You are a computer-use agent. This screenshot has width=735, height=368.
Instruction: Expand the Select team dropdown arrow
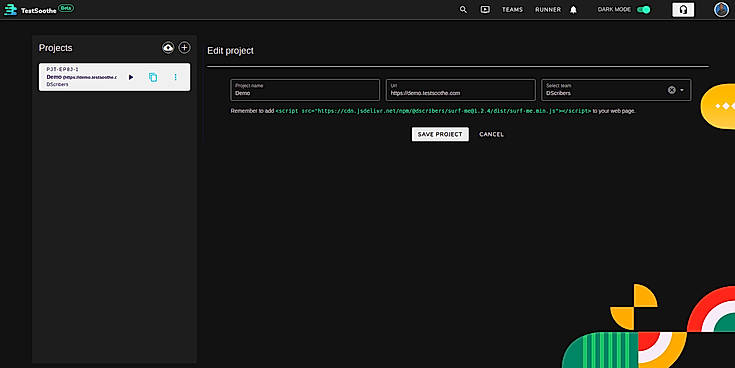[682, 90]
